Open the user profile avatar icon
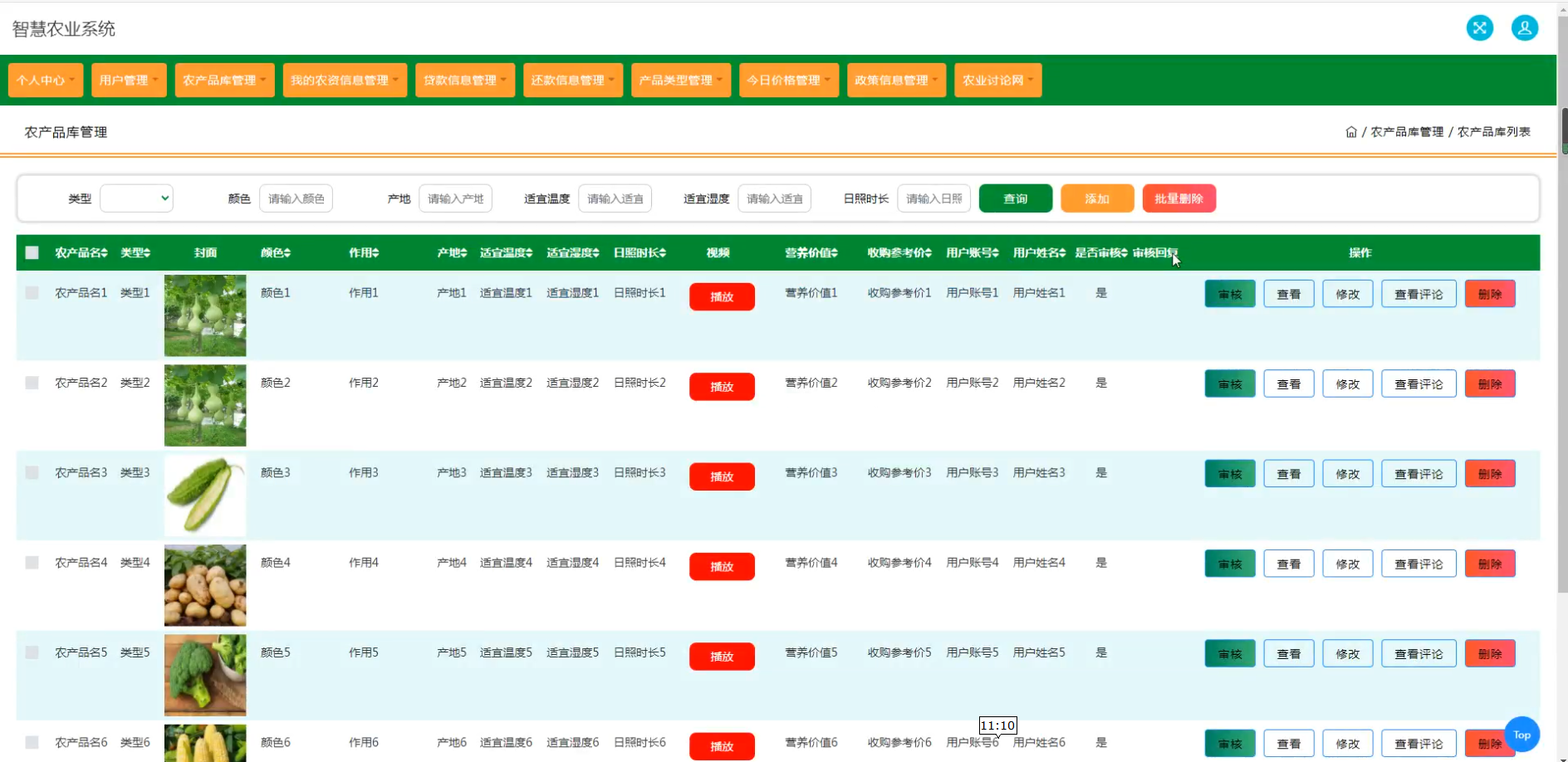The width and height of the screenshot is (1568, 762). coord(1524,28)
